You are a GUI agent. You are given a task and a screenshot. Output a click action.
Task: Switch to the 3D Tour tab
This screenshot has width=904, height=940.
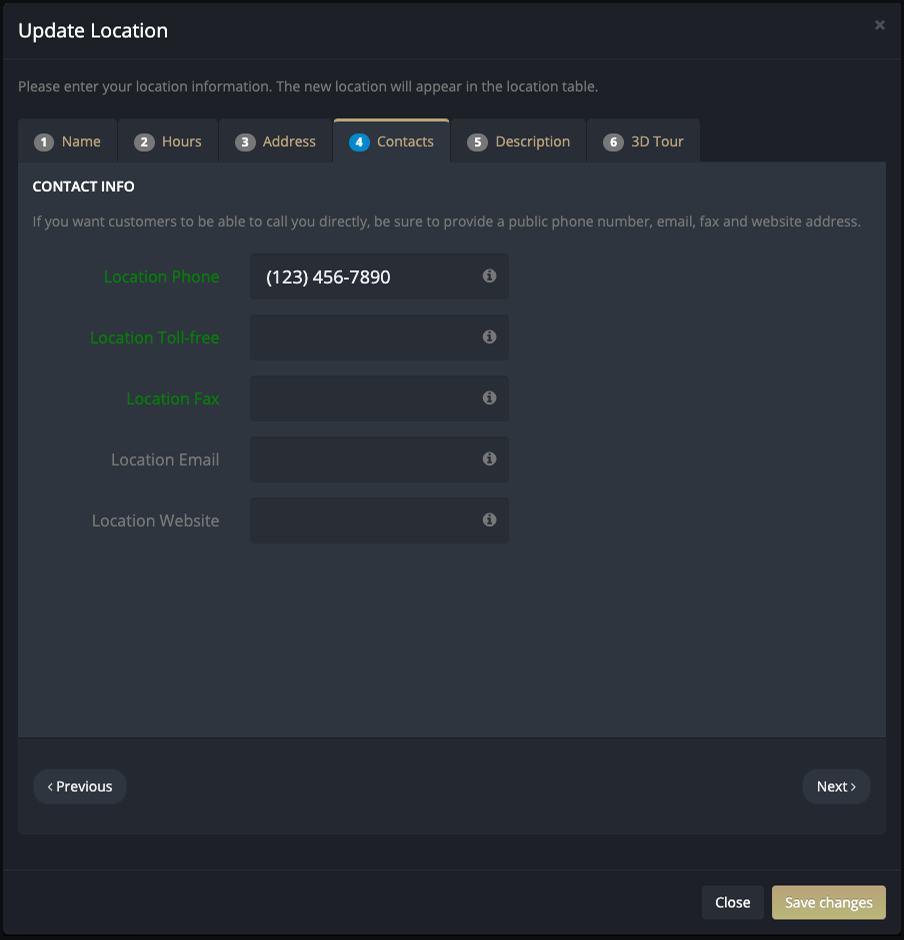[643, 141]
